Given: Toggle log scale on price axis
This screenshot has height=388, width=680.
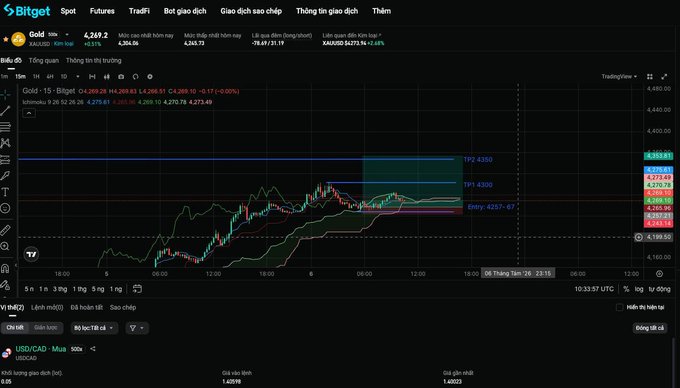Looking at the screenshot, I should click(639, 289).
